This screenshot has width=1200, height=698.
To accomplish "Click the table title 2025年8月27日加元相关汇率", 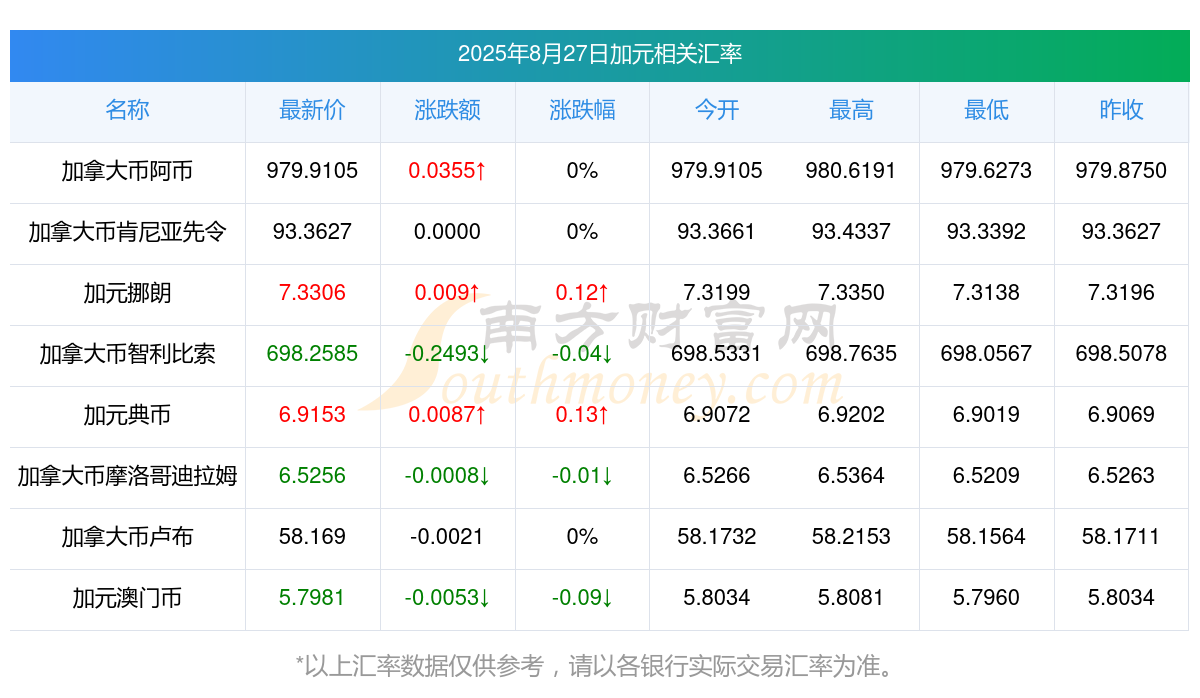I will click(x=600, y=54).
